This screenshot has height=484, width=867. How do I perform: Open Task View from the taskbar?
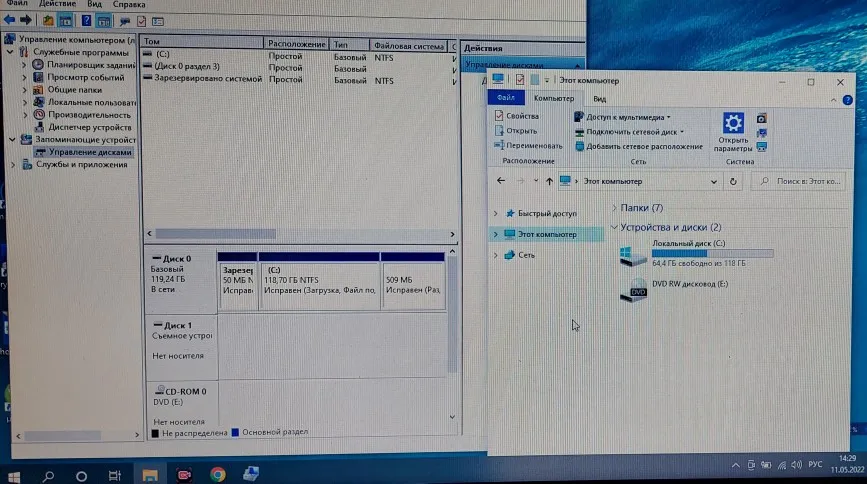click(x=114, y=475)
